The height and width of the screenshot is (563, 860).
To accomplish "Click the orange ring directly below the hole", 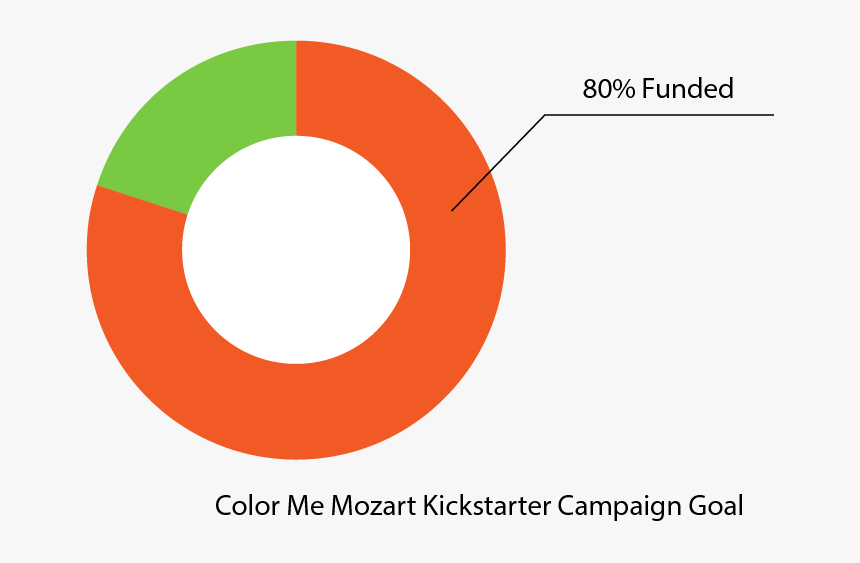I will [x=296, y=412].
